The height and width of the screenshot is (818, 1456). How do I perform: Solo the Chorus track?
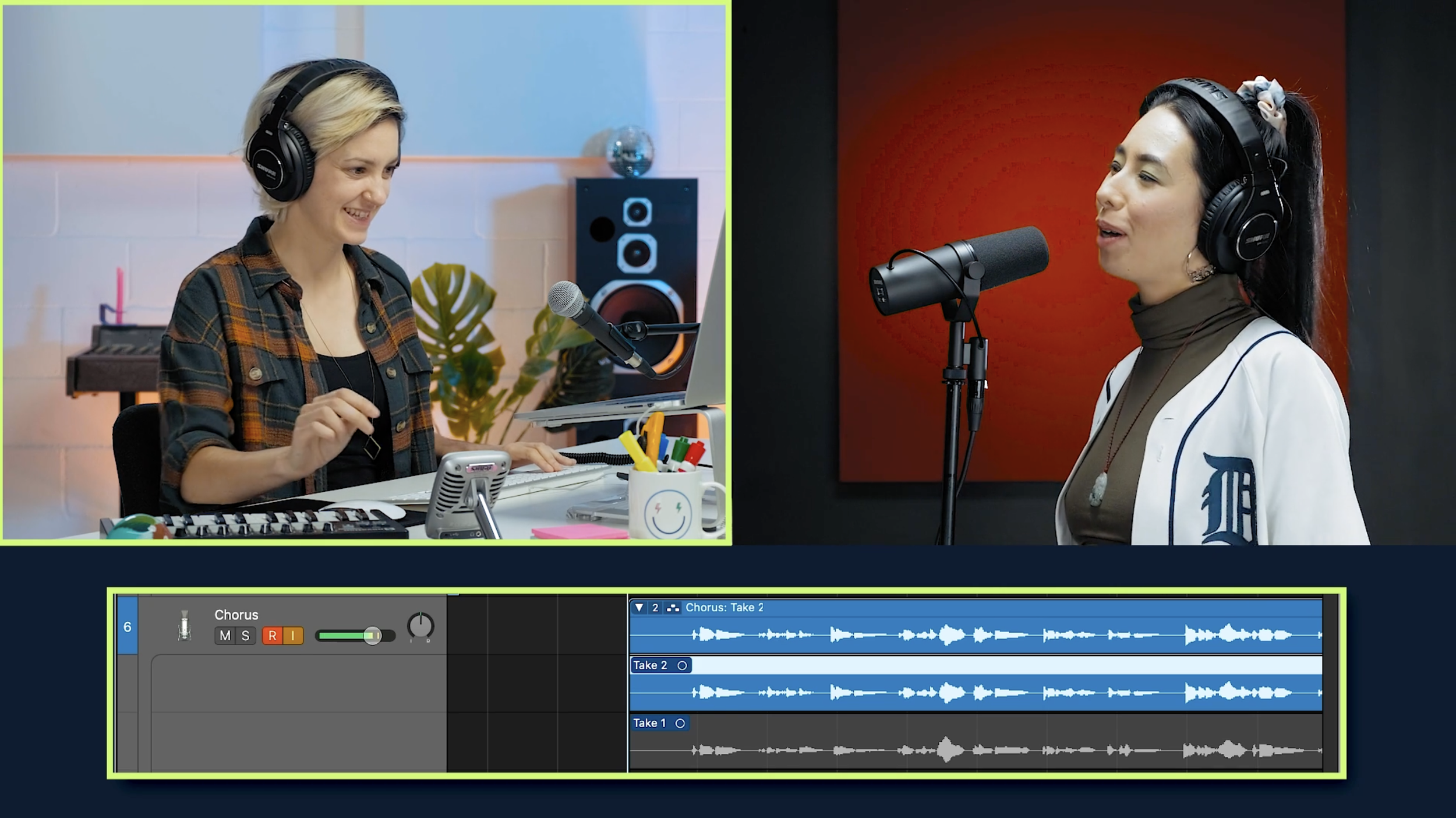[245, 636]
